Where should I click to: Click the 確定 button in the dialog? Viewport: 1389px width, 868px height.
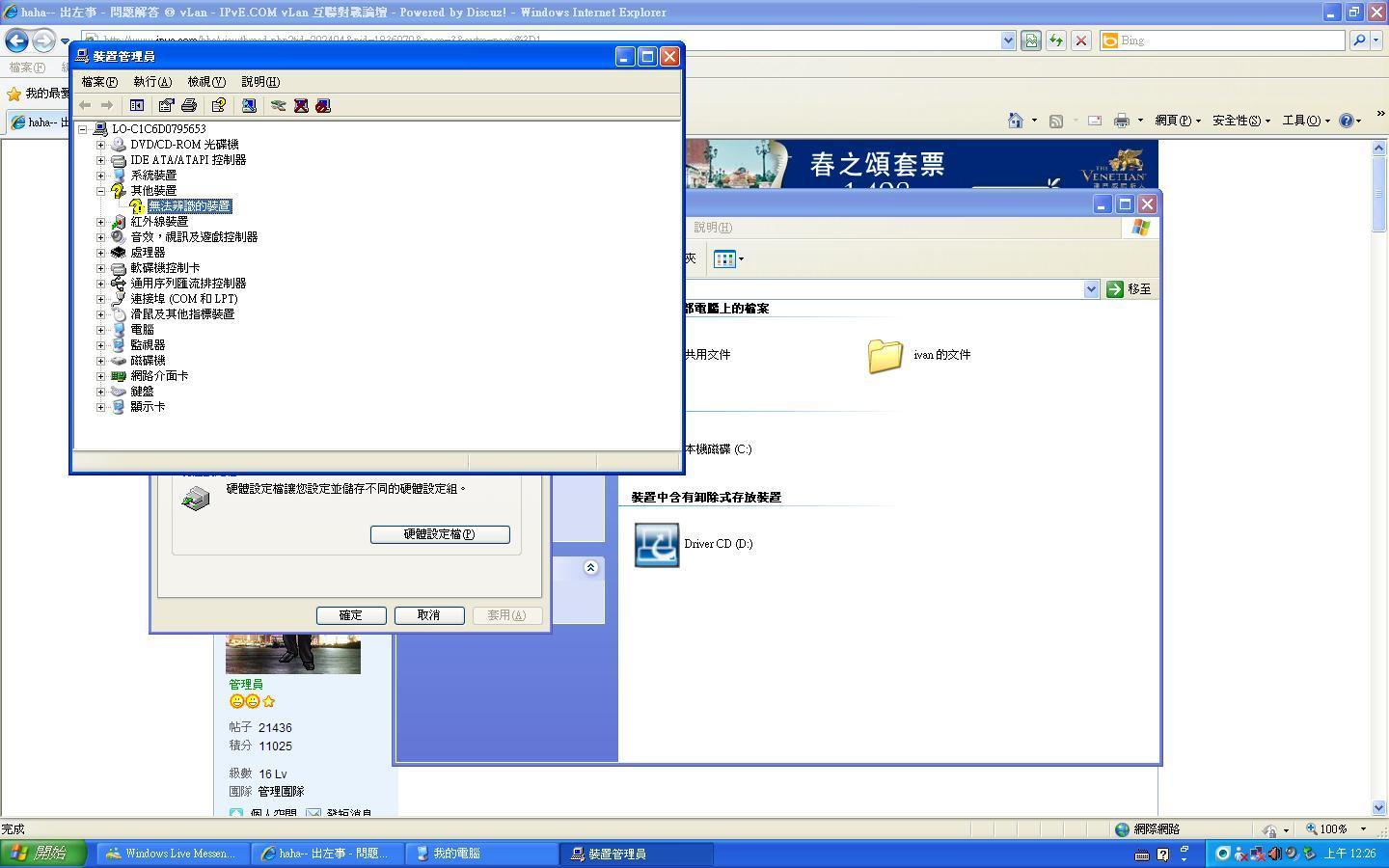[x=351, y=615]
